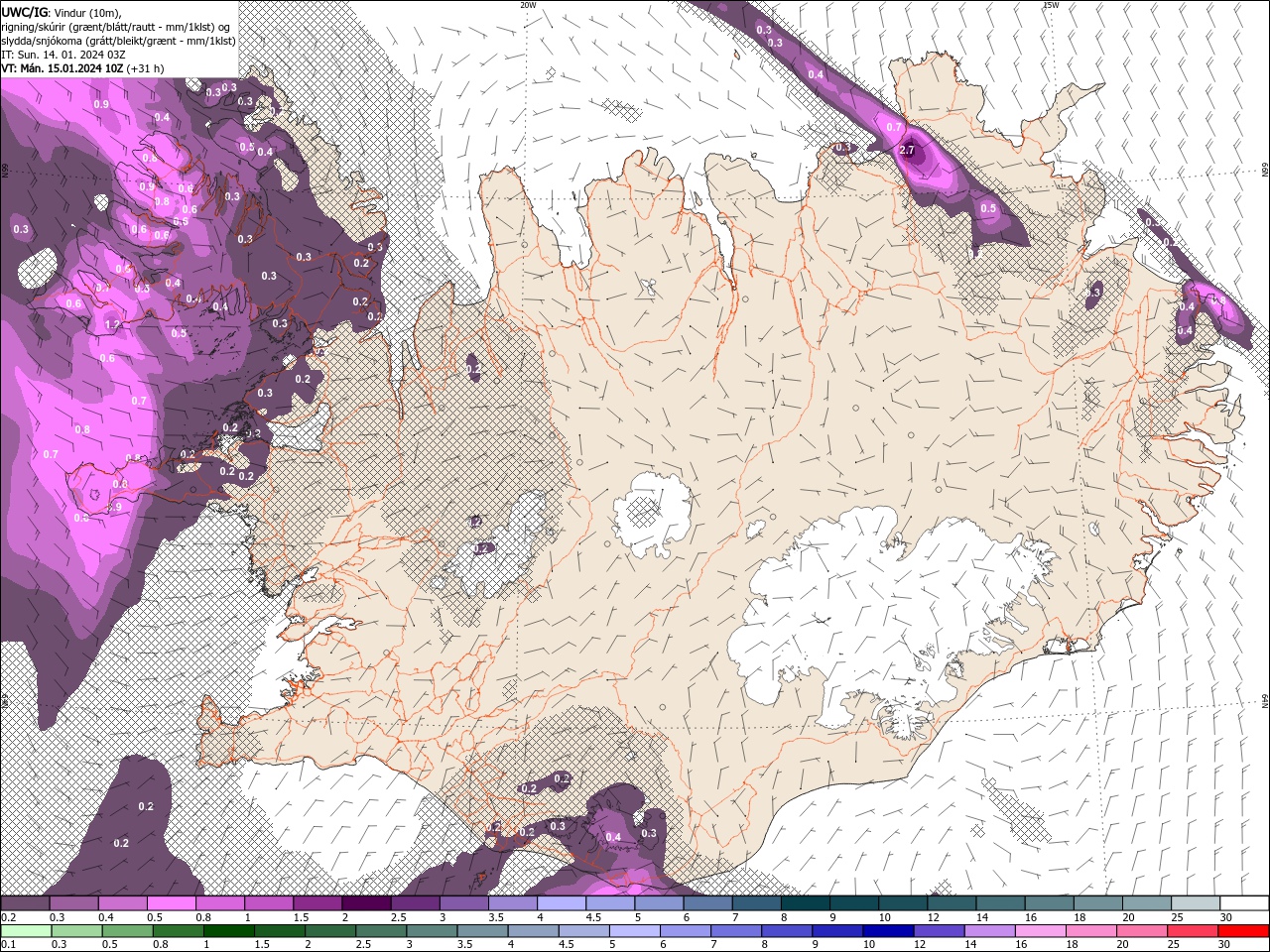Viewport: 1270px width, 952px height.
Task: Click the '20W' longitude label at top edge
Action: pos(529,4)
